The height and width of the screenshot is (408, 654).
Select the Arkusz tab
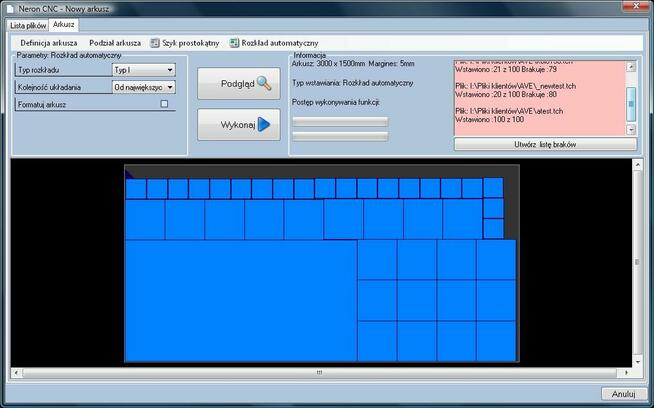63,25
